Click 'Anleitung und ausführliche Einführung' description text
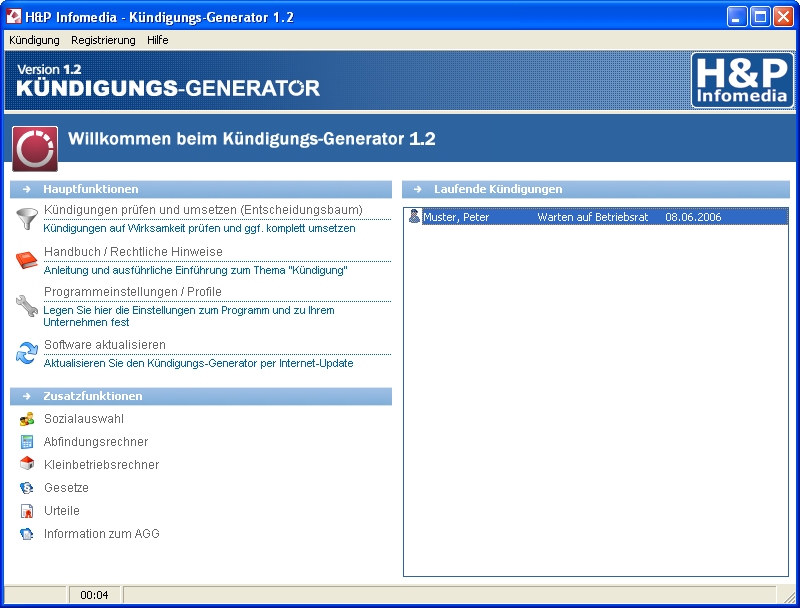Viewport: 800px width, 608px height. coord(195,270)
